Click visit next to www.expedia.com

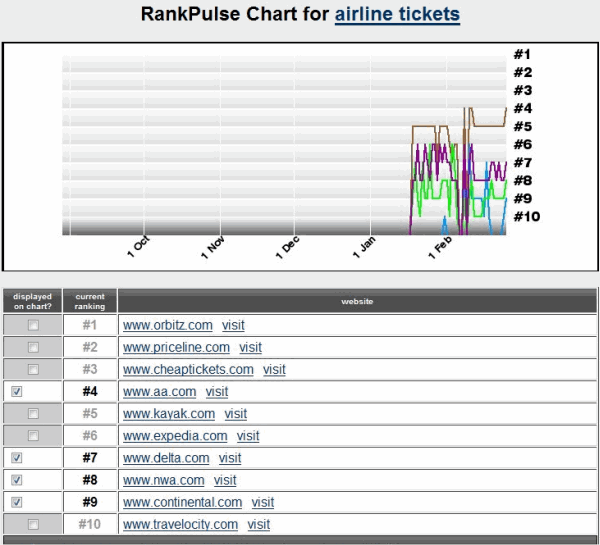tap(248, 436)
